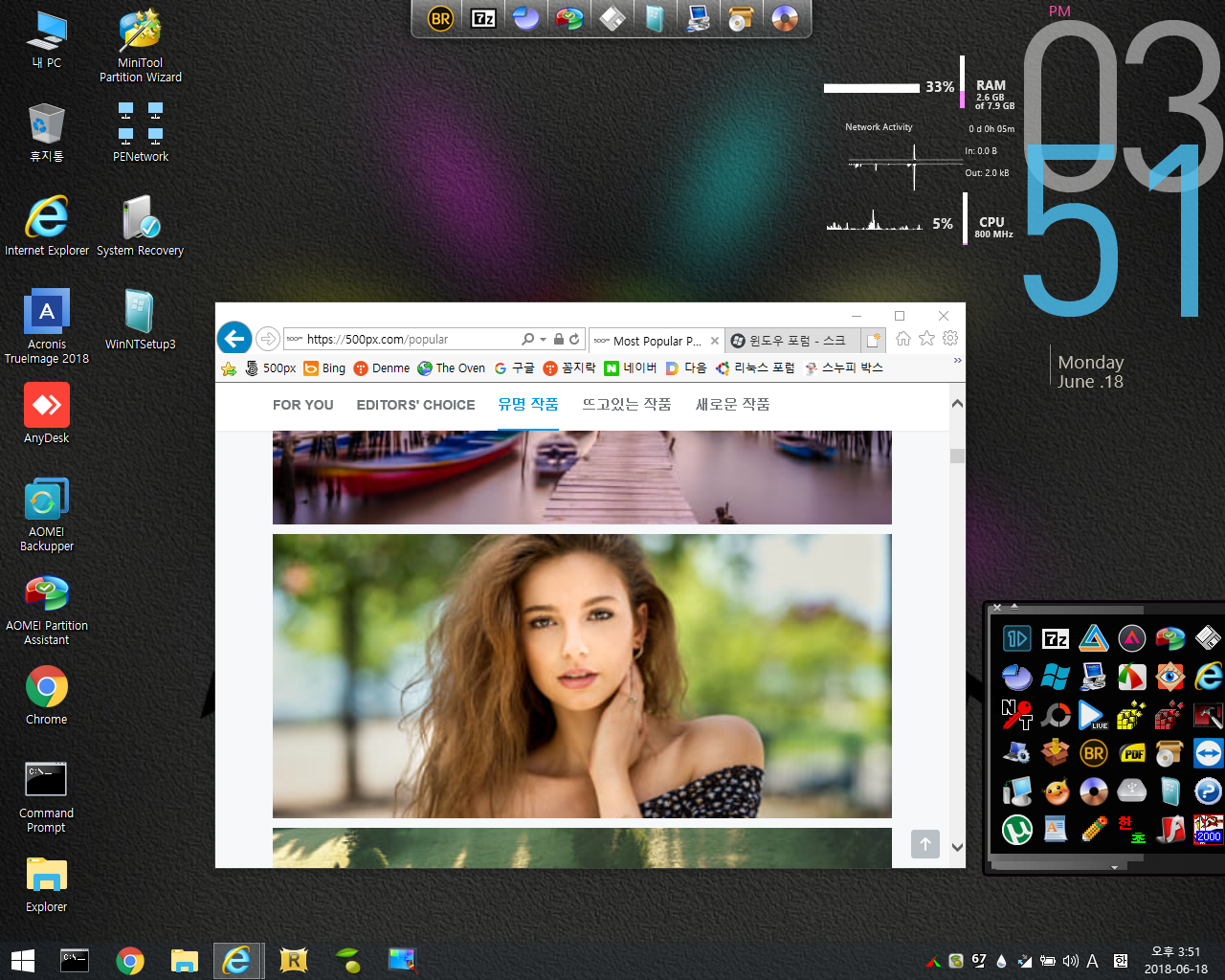Screen dimensions: 1225x980
Task: Open The Oven favorites link
Action: [451, 368]
